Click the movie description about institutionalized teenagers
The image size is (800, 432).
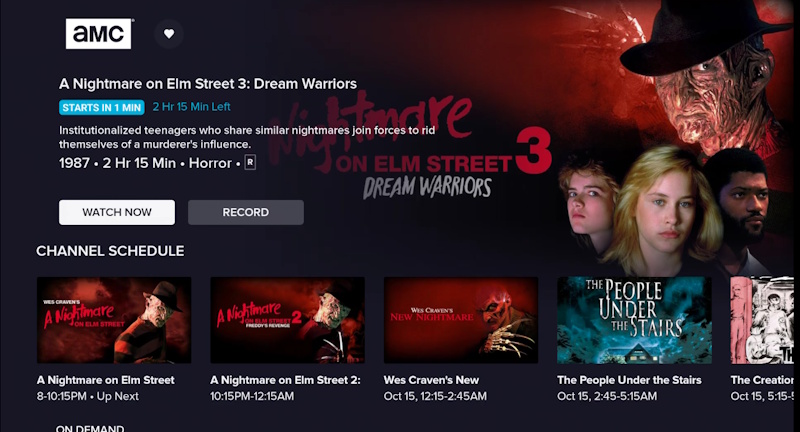pyautogui.click(x=249, y=137)
